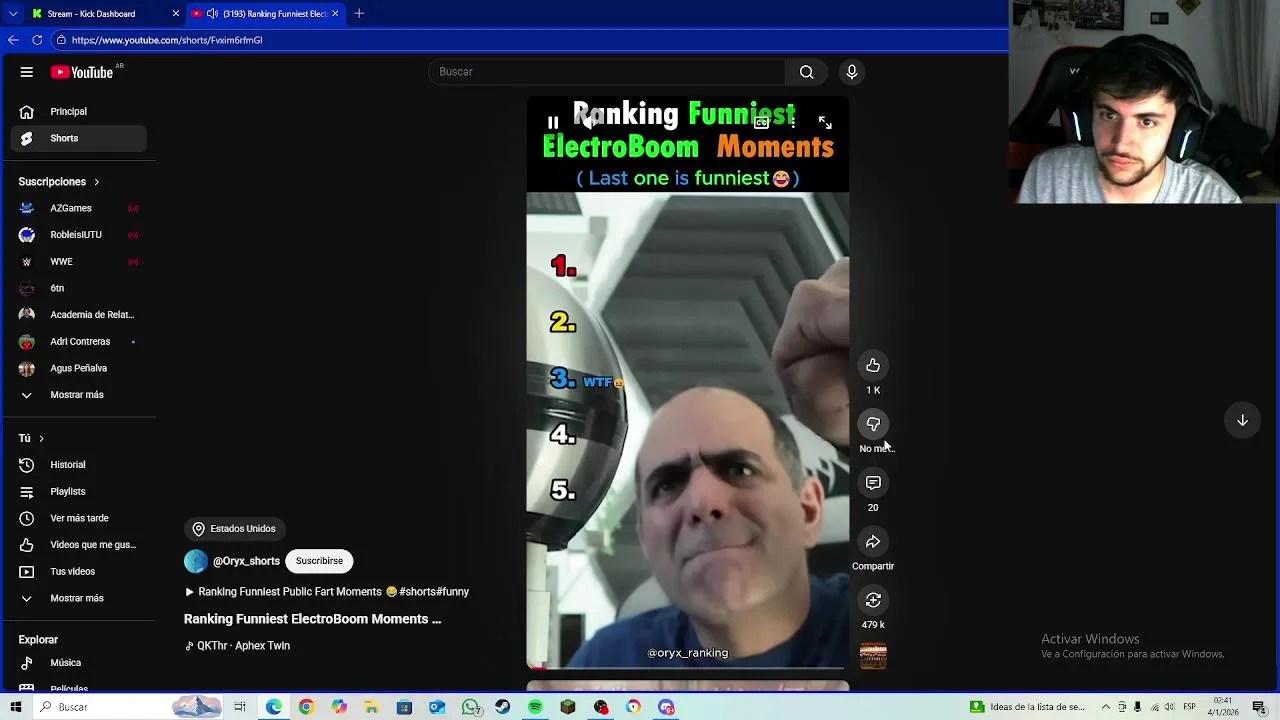Open the Adri Contreras channel
The image size is (1280, 720).
click(x=79, y=342)
